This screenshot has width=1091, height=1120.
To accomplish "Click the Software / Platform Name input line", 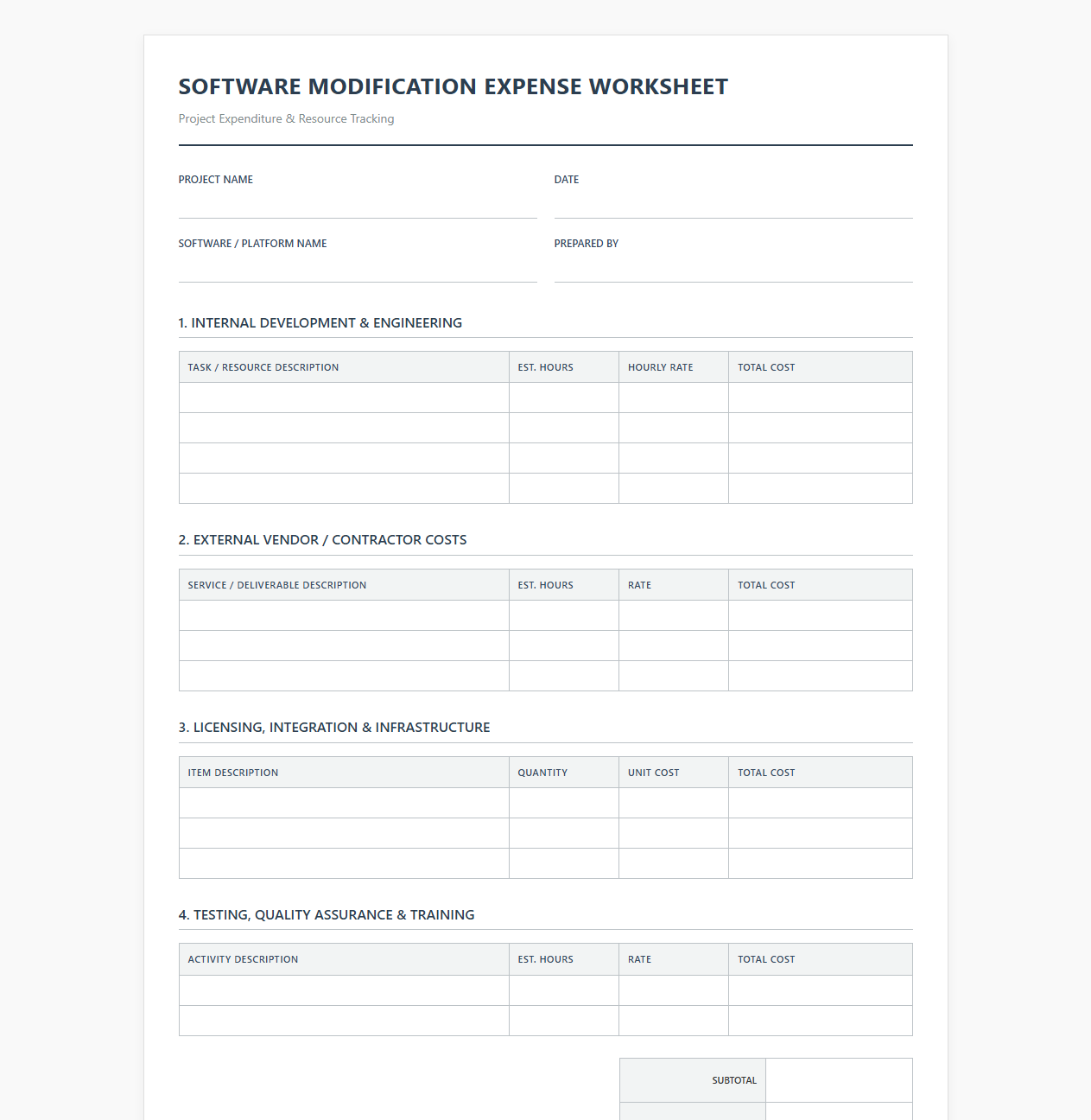I will pos(358,268).
